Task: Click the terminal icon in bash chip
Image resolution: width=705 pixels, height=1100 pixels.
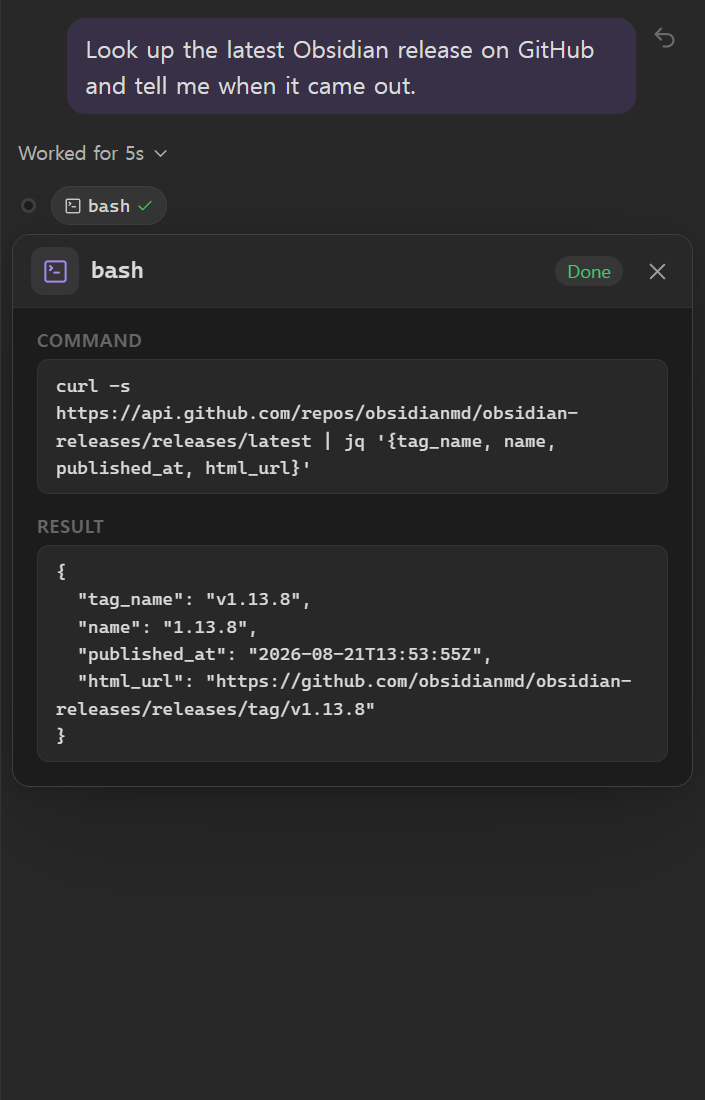Action: pyautogui.click(x=73, y=206)
